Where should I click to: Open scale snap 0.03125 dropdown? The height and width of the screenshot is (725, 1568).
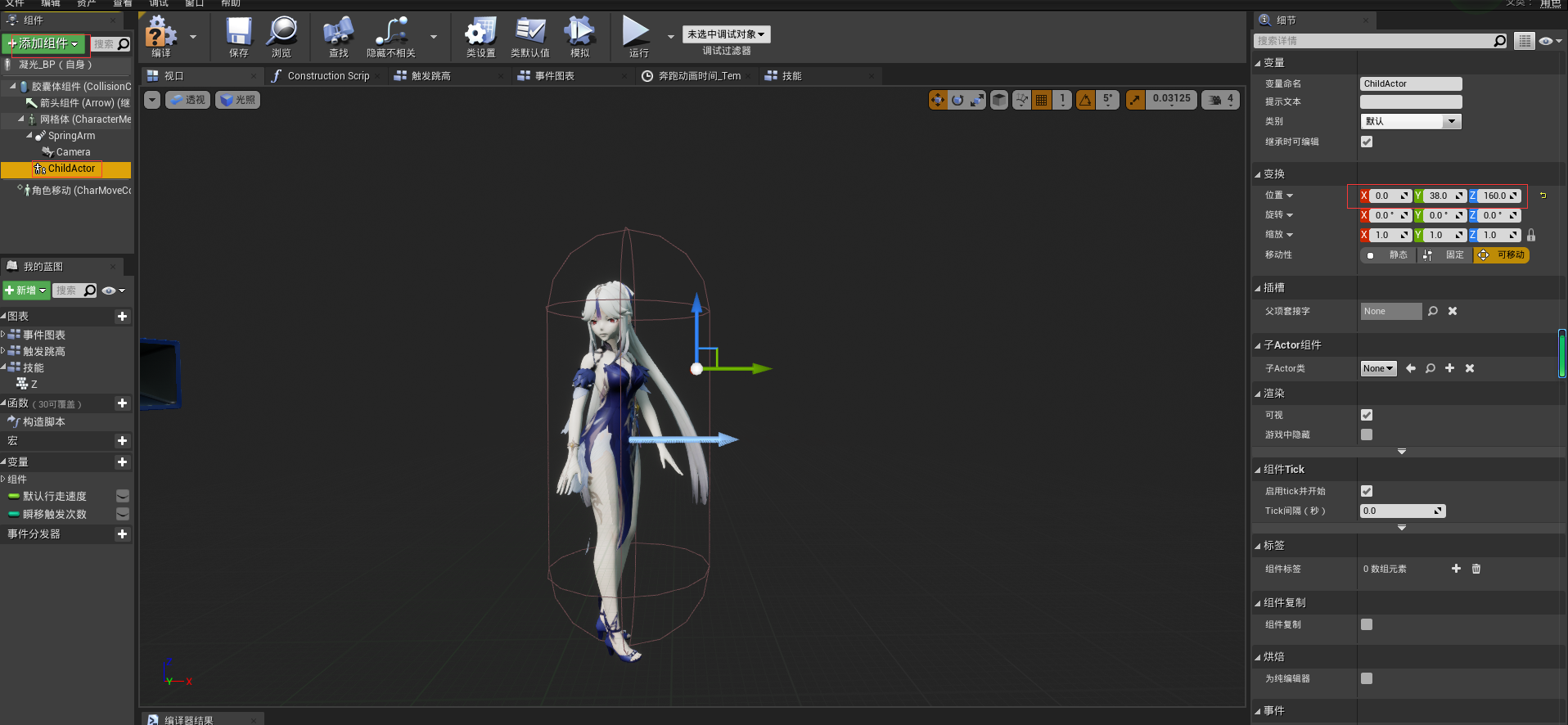tap(1172, 100)
